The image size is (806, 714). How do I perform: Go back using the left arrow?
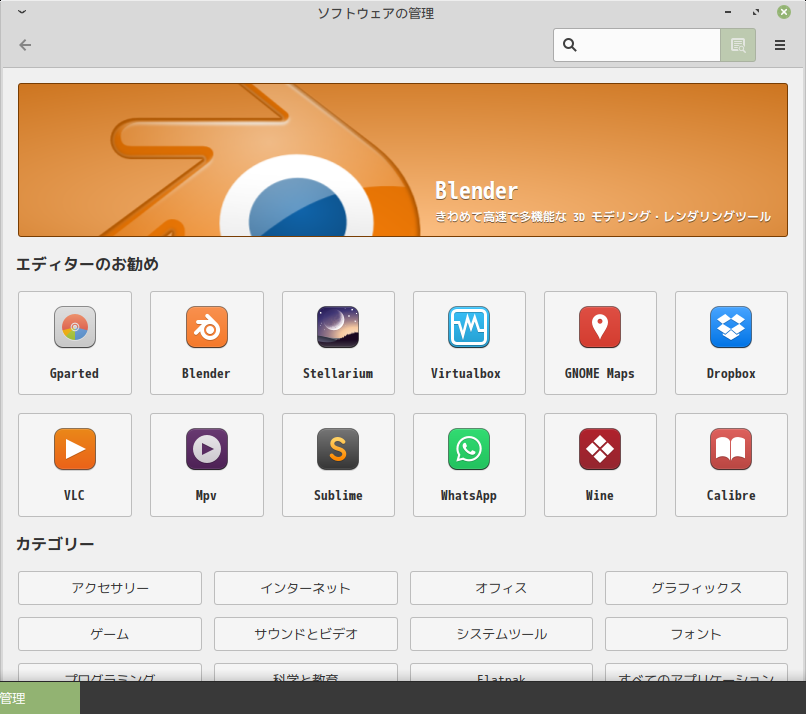pyautogui.click(x=25, y=45)
